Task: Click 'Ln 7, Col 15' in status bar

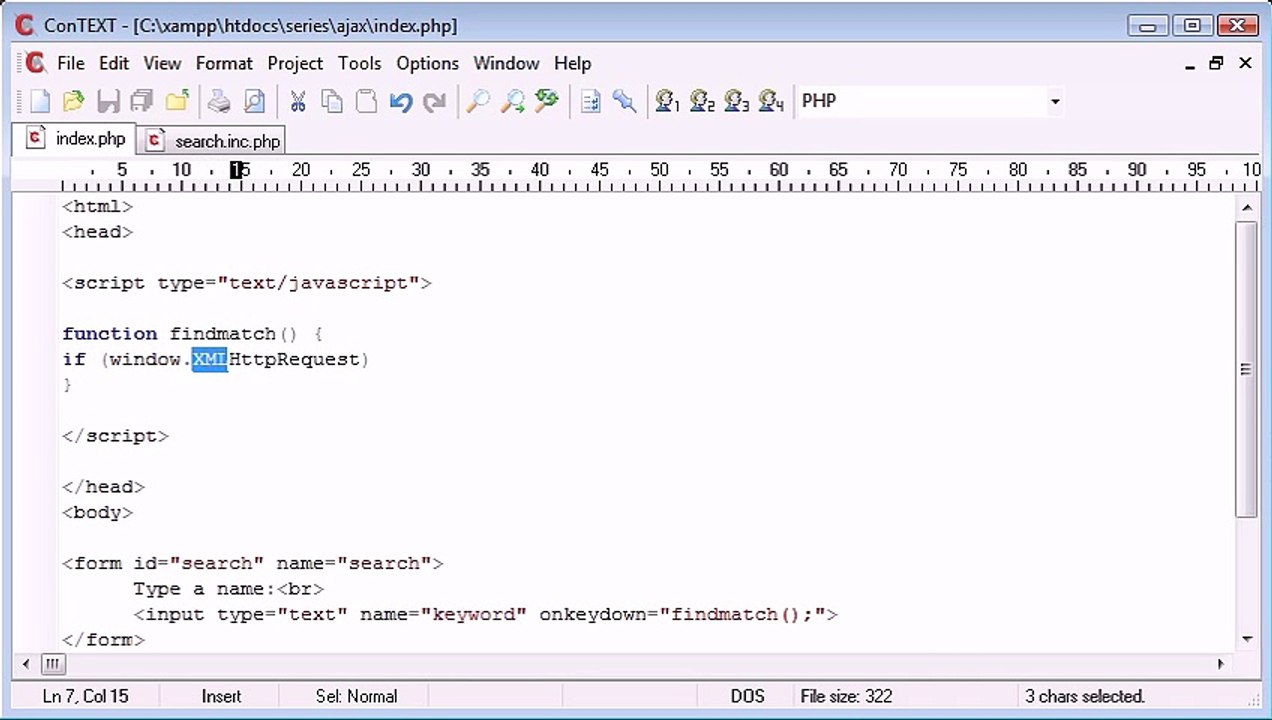Action: (x=86, y=696)
